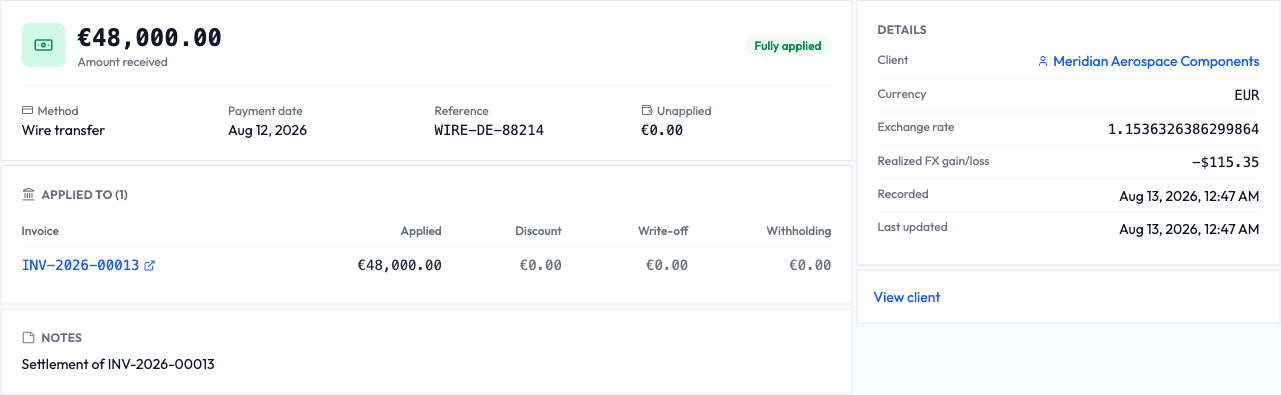Click the bank icon beside Applied To
This screenshot has width=1281, height=395.
point(28,195)
